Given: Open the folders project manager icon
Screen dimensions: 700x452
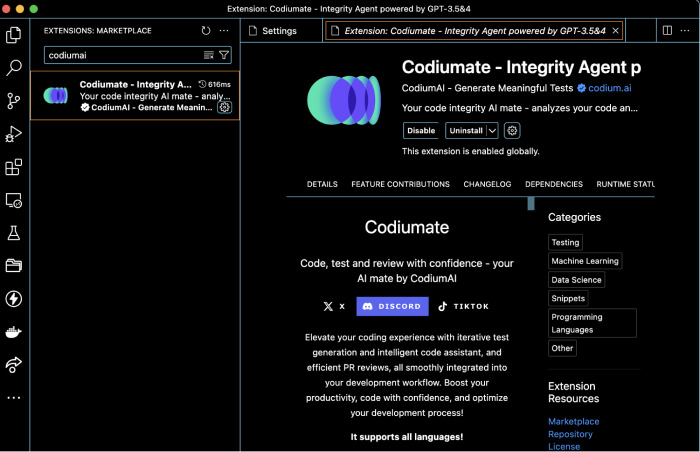Looking at the screenshot, I should tap(14, 266).
